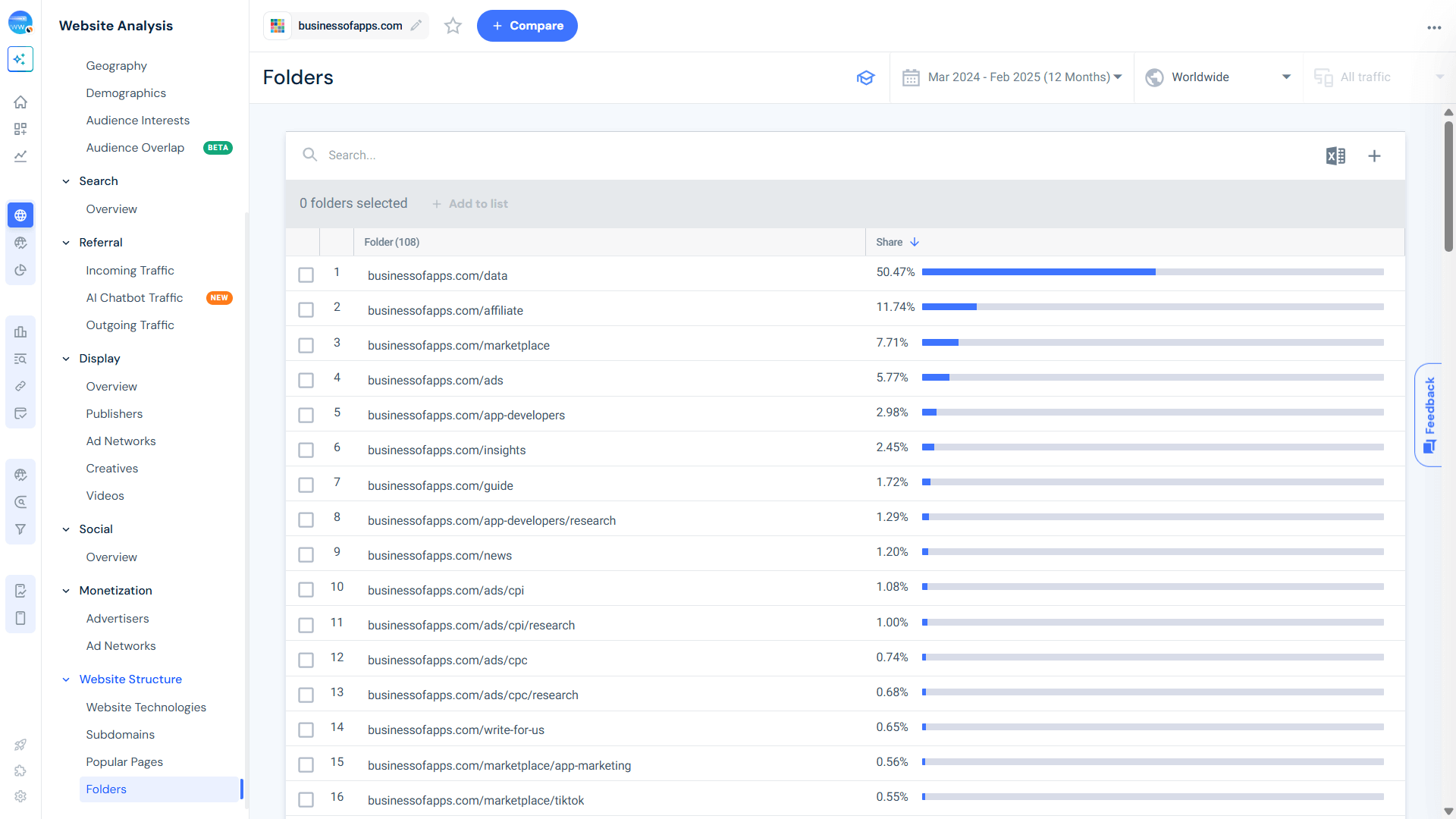Image resolution: width=1456 pixels, height=819 pixels.
Task: Click the pie chart icon in left rail
Action: click(x=20, y=270)
